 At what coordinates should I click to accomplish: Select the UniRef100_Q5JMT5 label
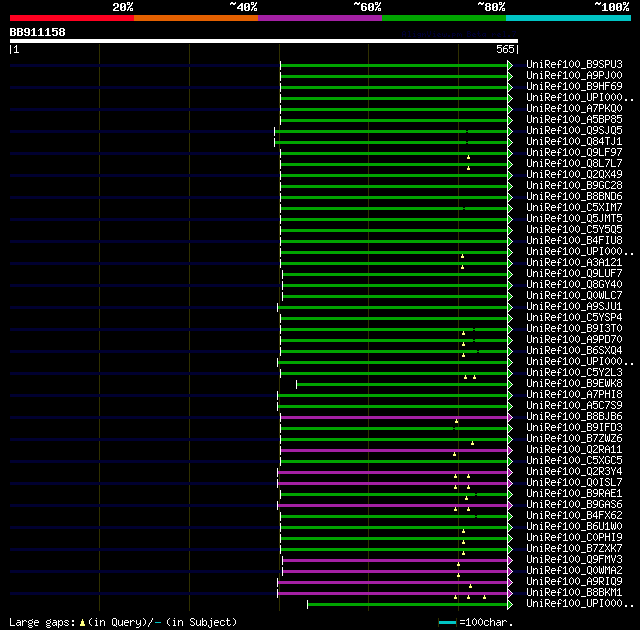pos(574,219)
